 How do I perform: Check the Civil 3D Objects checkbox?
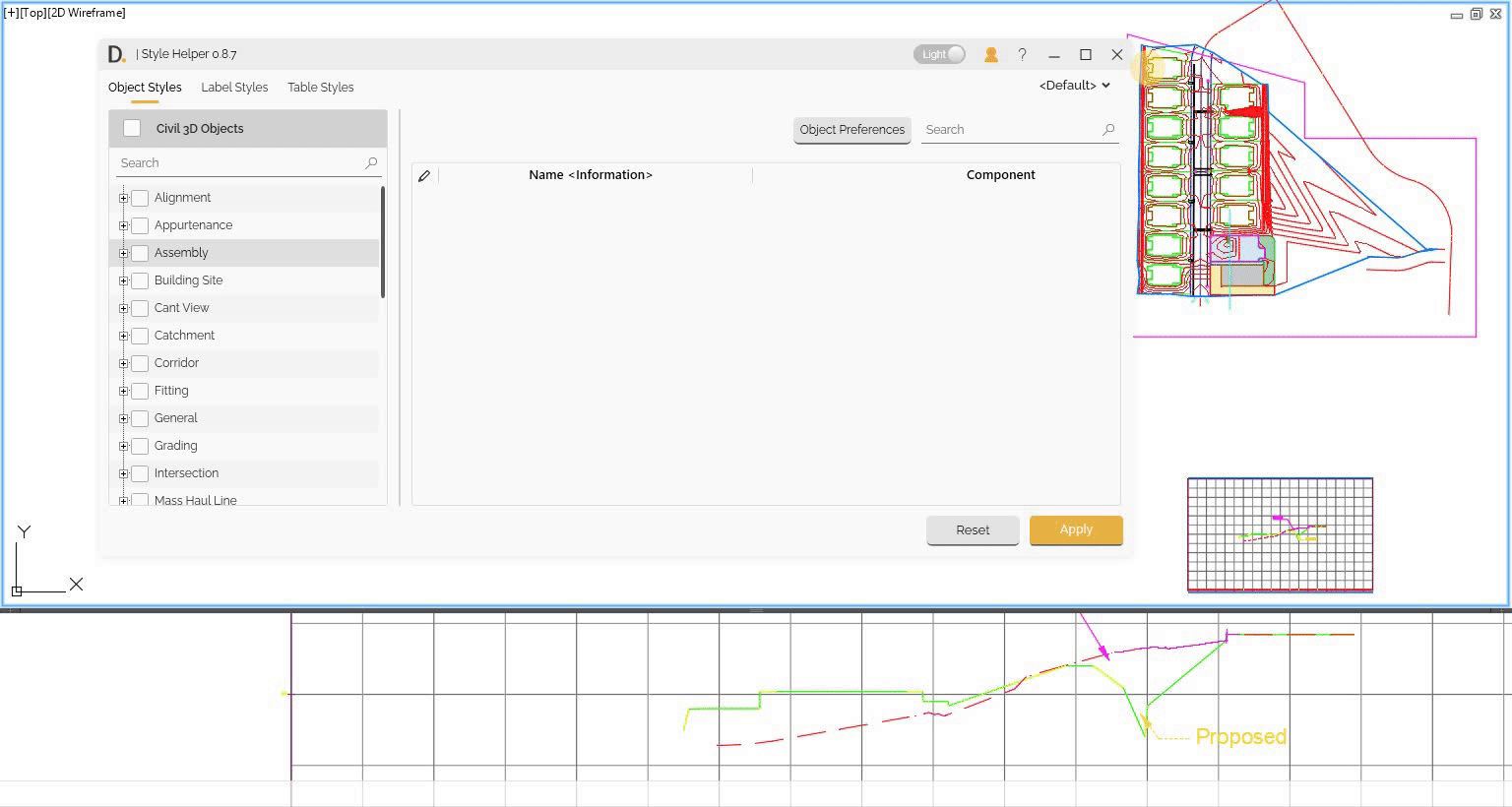pos(131,127)
